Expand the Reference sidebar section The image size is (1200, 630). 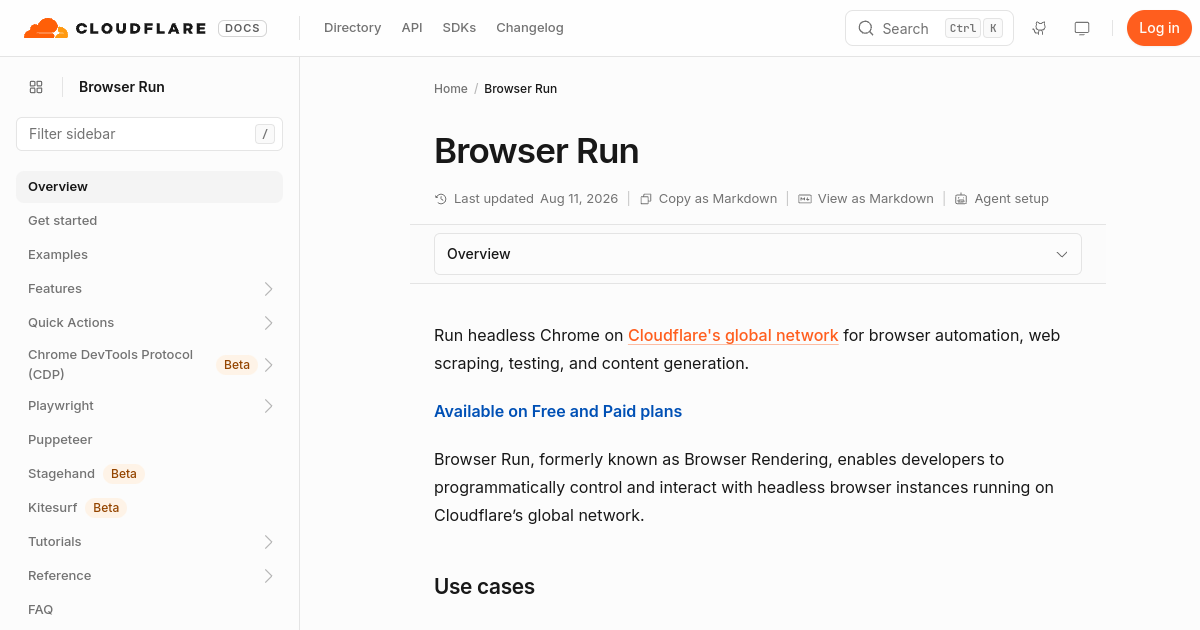pos(268,576)
